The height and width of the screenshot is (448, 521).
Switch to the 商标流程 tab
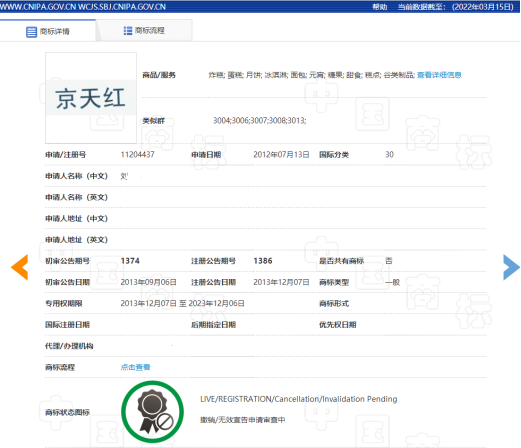tap(144, 31)
